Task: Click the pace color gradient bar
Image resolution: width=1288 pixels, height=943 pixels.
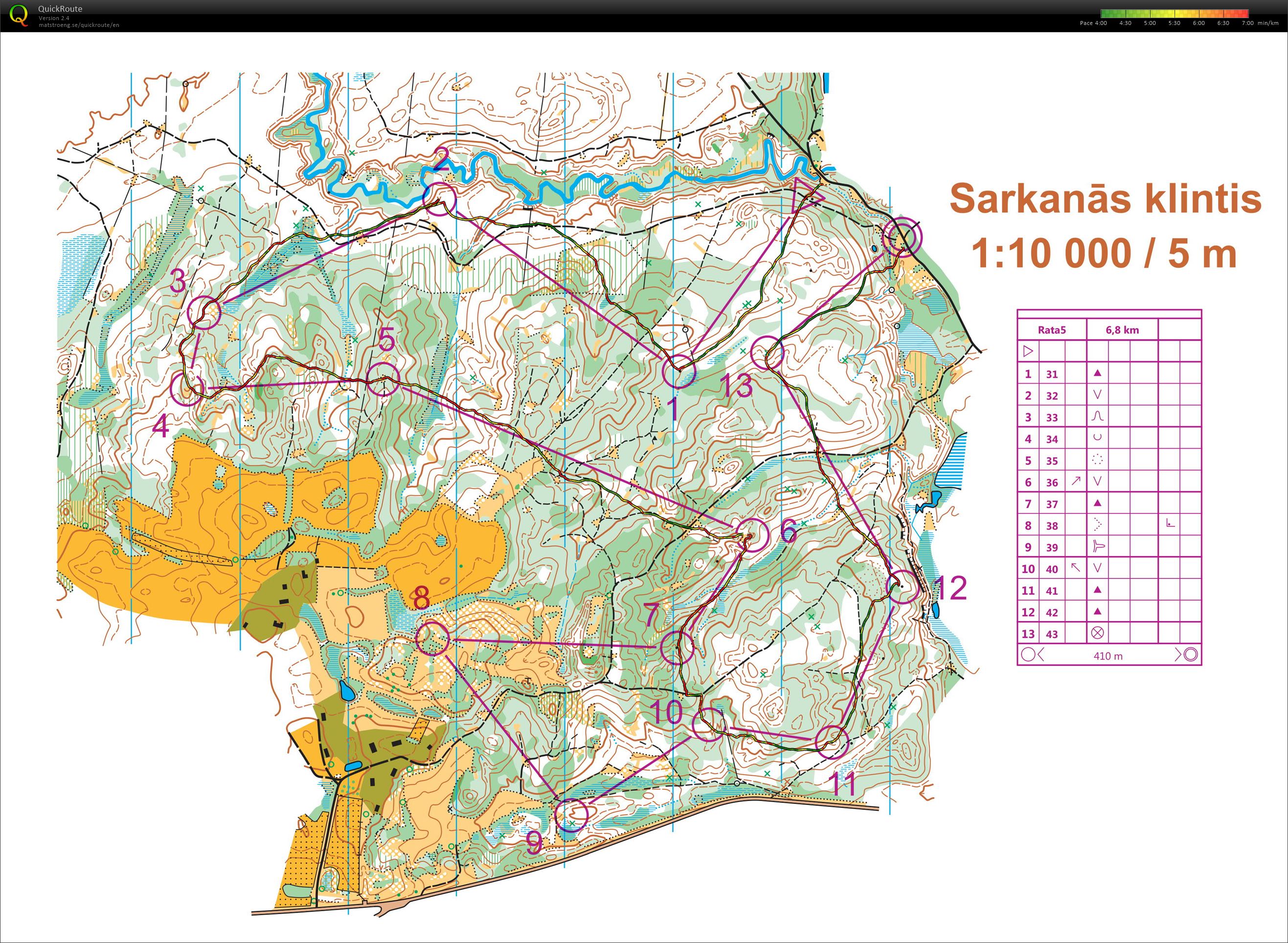Action: [x=1175, y=13]
